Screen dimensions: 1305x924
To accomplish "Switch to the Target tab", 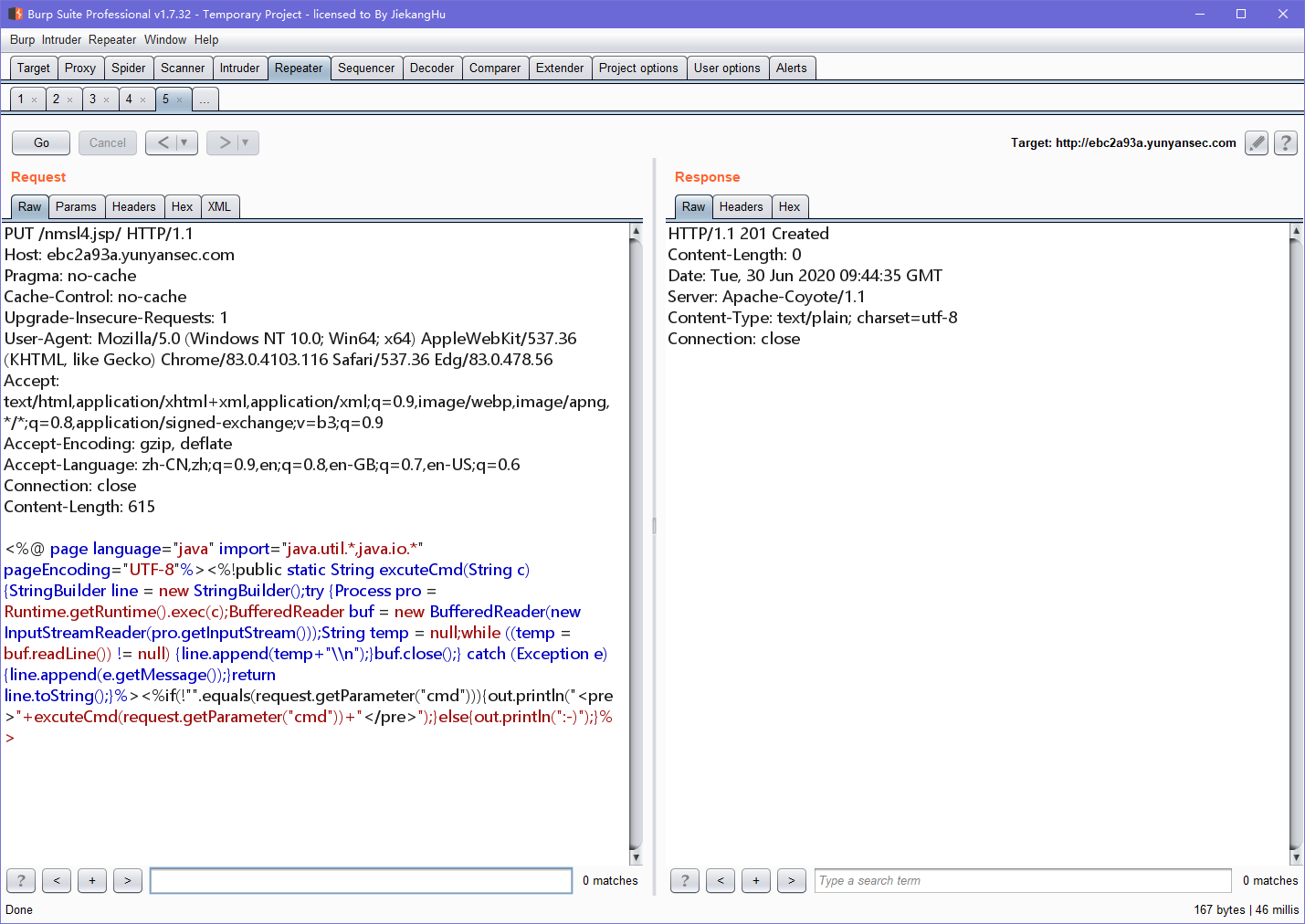I will click(34, 68).
